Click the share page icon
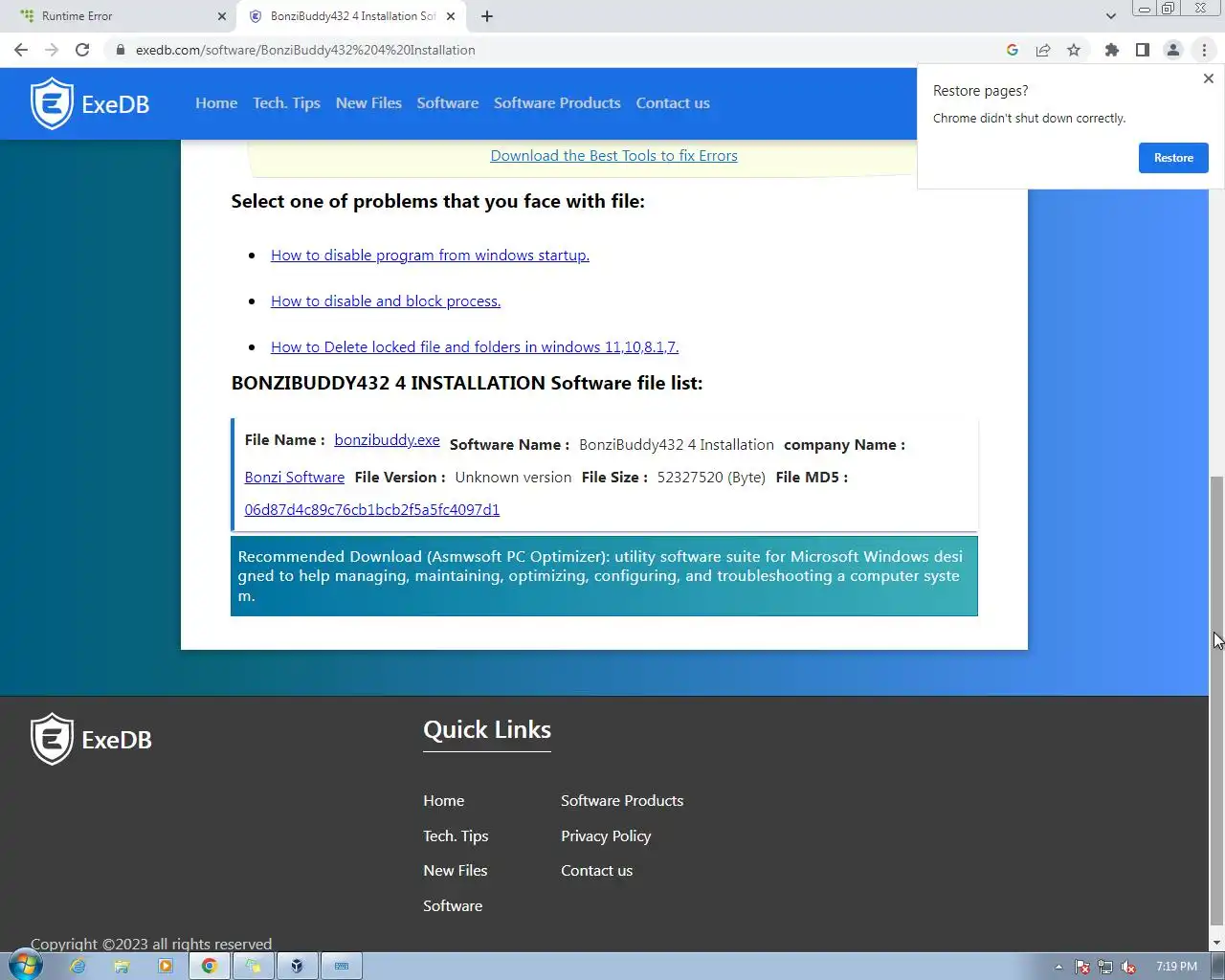The image size is (1225, 980). [x=1043, y=50]
